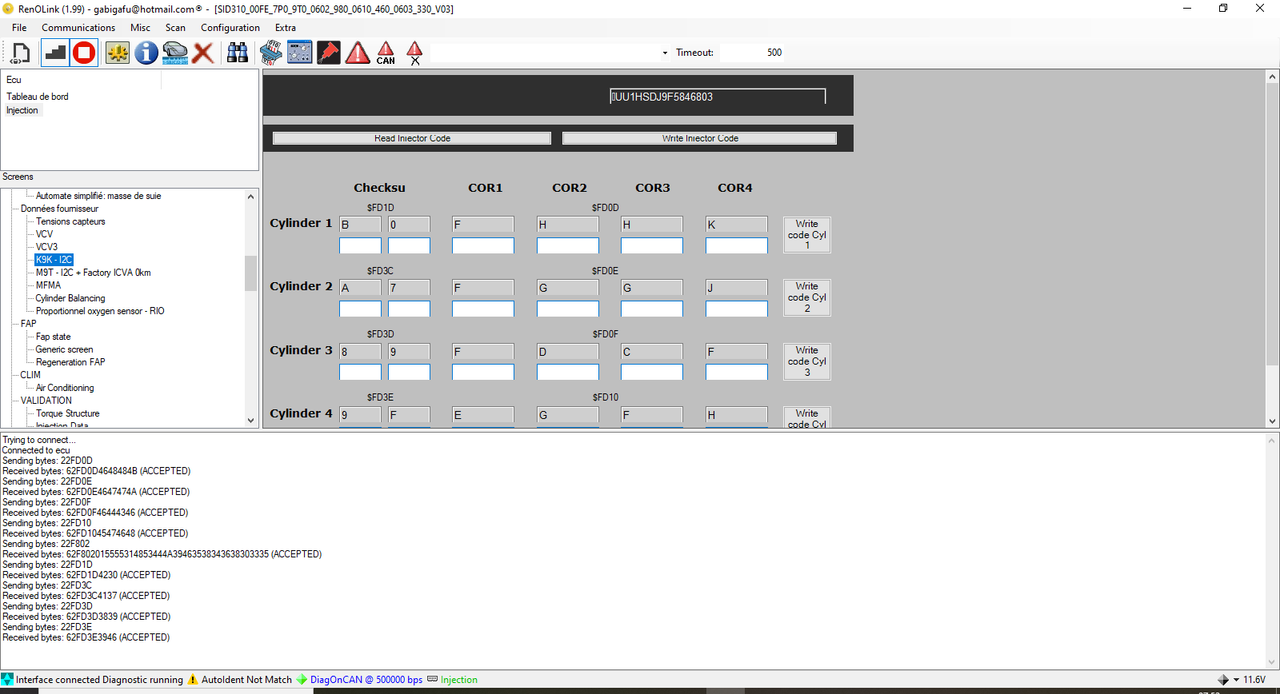Image resolution: width=1280 pixels, height=694 pixels.
Task: Click Cylinder 1 COR1 empty input field
Action: click(x=483, y=245)
